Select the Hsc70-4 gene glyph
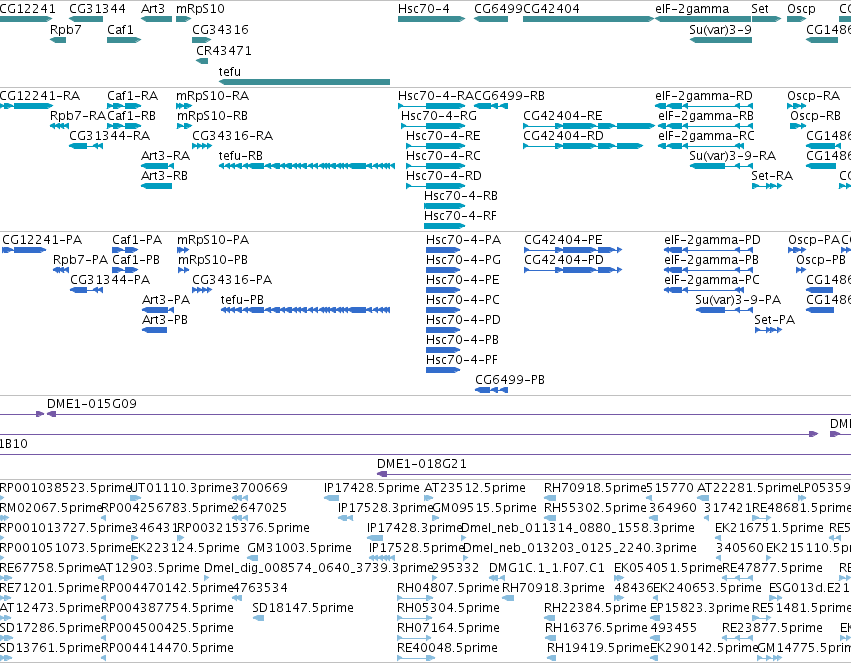Viewport: 851px width, 663px height. point(431,19)
